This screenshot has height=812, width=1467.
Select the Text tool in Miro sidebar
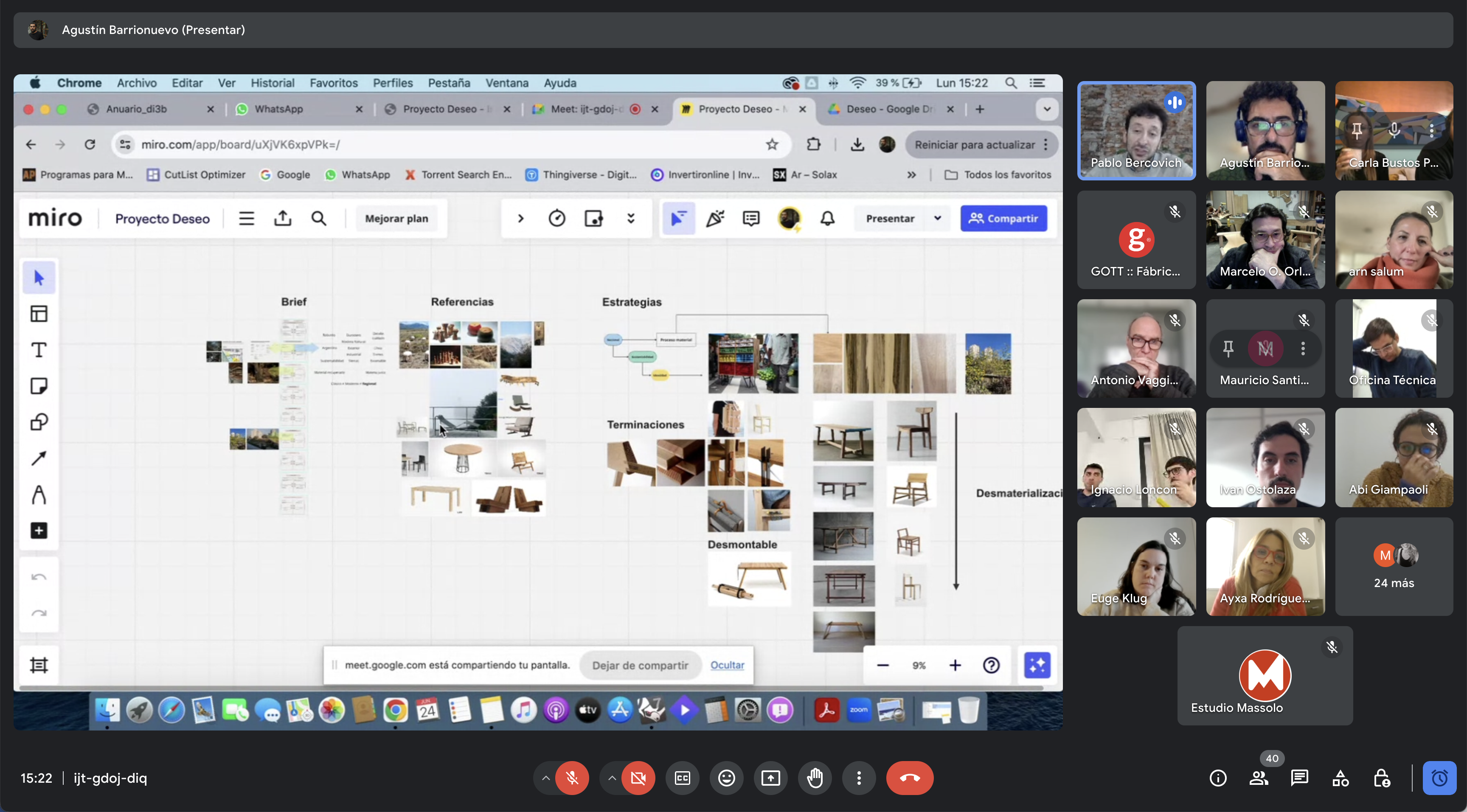coord(39,350)
